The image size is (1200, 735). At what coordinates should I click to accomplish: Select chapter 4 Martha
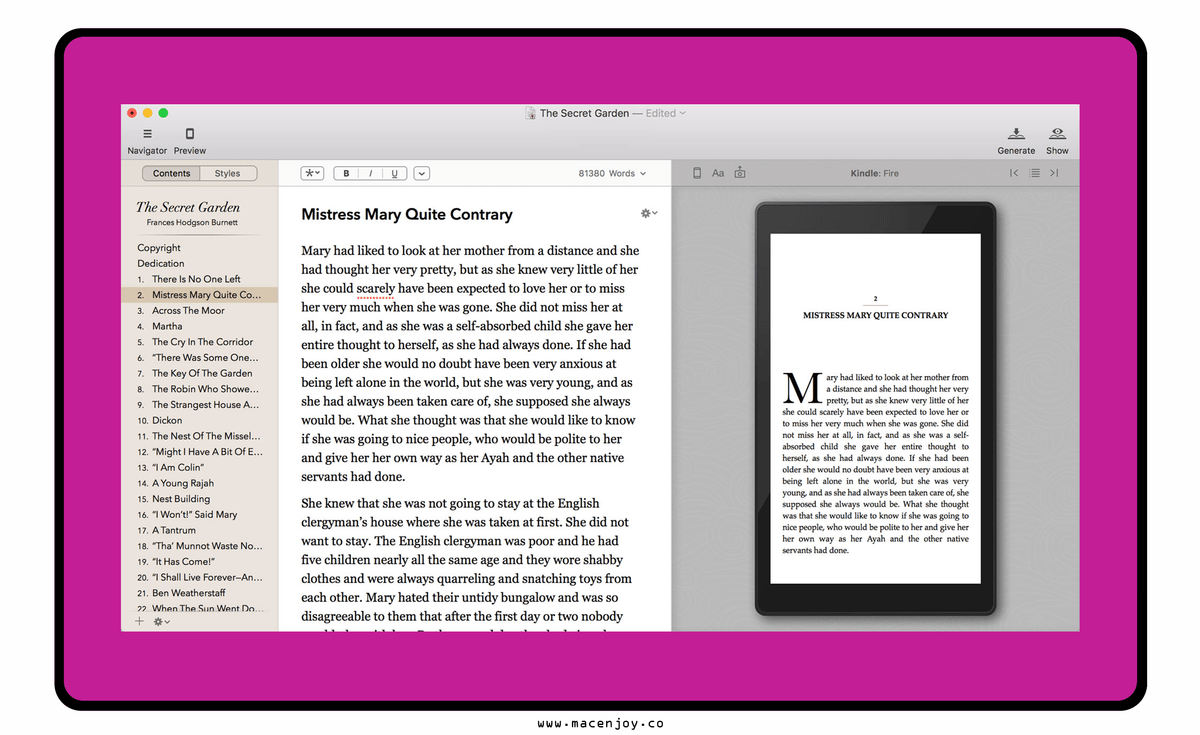pos(200,326)
